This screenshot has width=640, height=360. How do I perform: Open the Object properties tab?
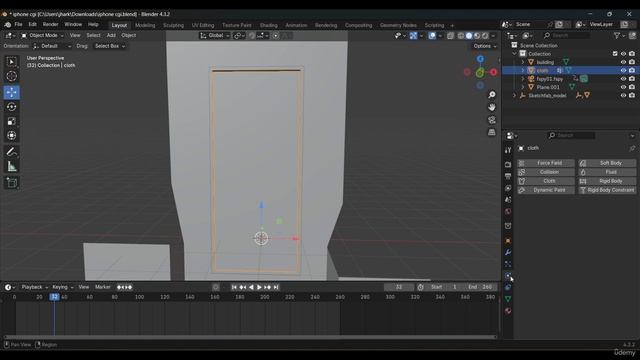point(508,240)
